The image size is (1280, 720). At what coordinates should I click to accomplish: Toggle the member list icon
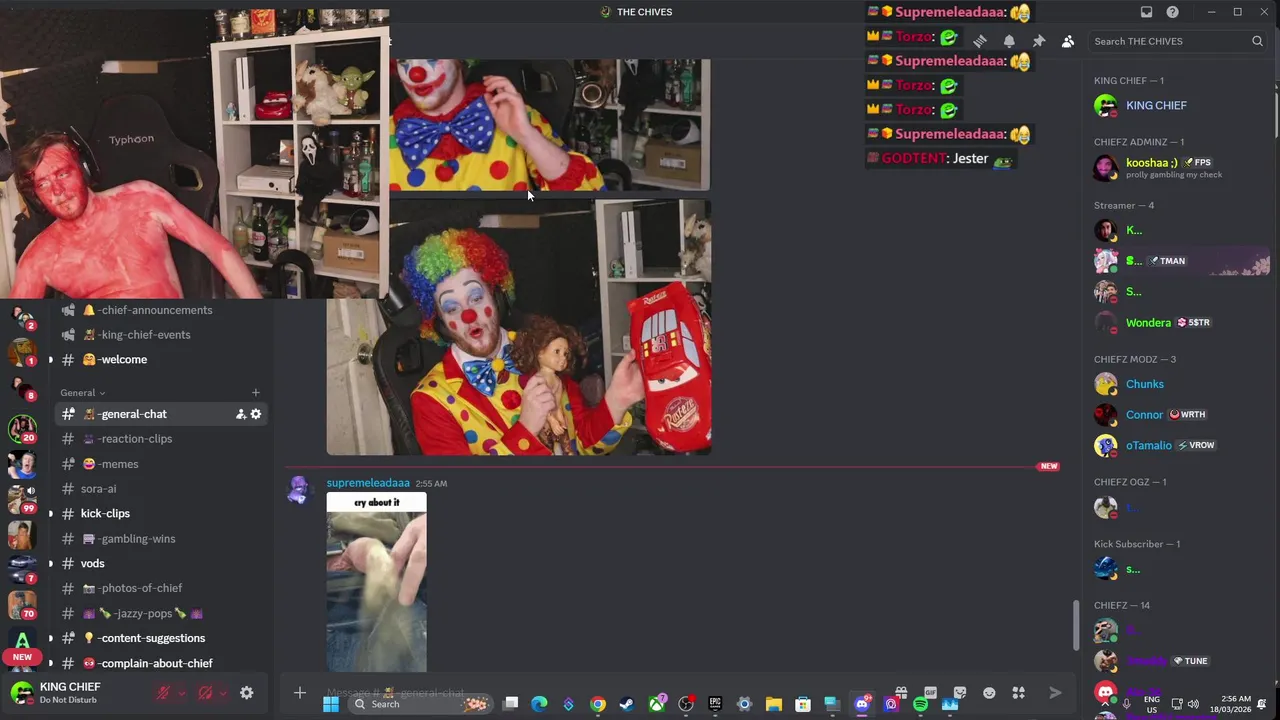click(x=1068, y=41)
